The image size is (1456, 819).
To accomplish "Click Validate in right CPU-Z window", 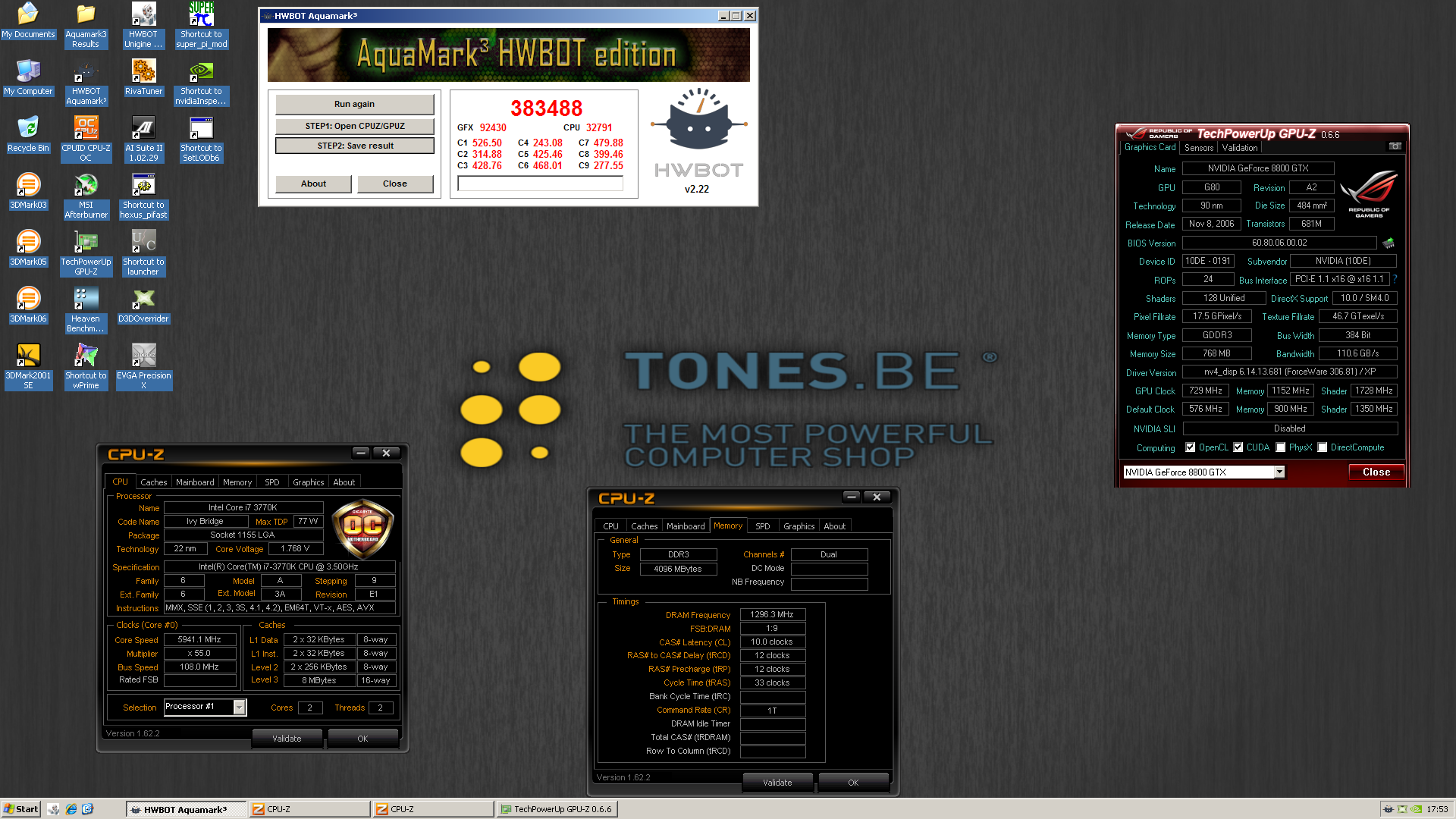I will (x=777, y=783).
